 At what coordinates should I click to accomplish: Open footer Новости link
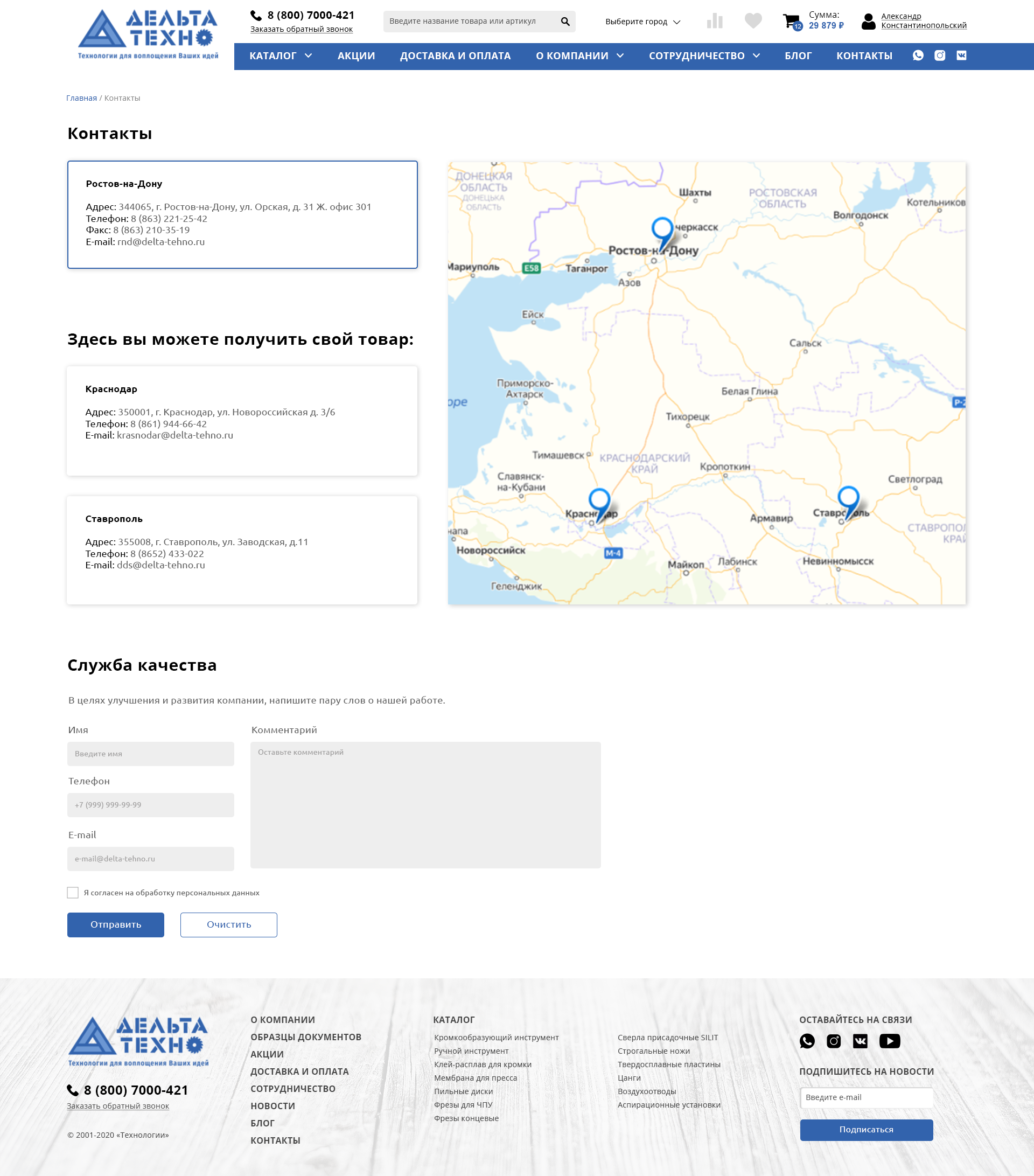273,1106
